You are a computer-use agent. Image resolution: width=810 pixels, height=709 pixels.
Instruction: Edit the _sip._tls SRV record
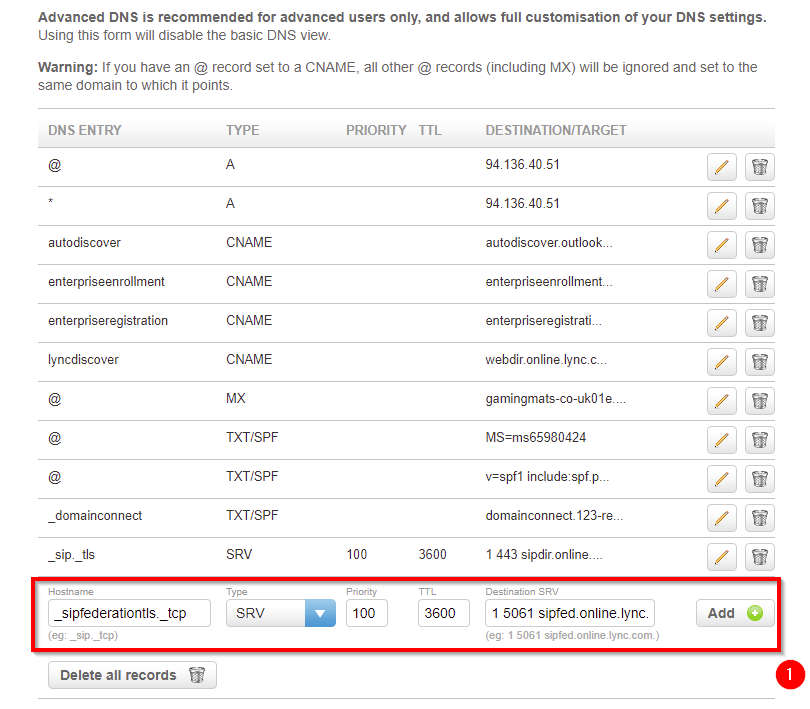(721, 557)
